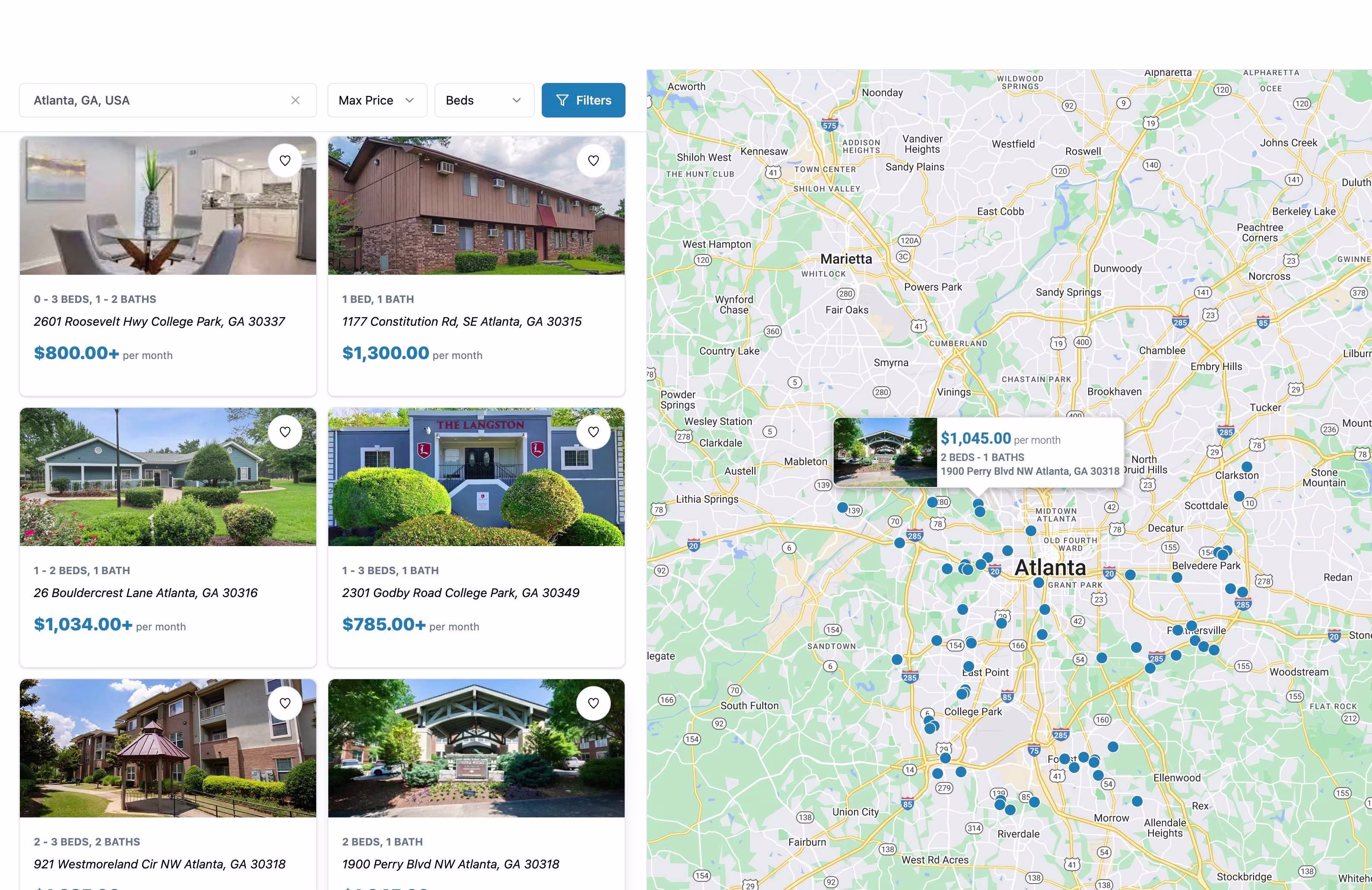Open the Filters panel
The width and height of the screenshot is (1372, 890).
(x=583, y=100)
